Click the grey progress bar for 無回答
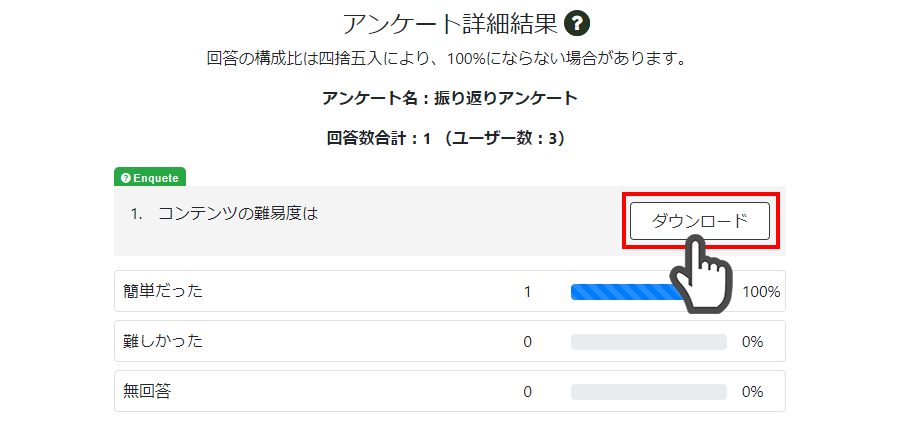Viewport: 900px width, 430px height. (x=649, y=392)
